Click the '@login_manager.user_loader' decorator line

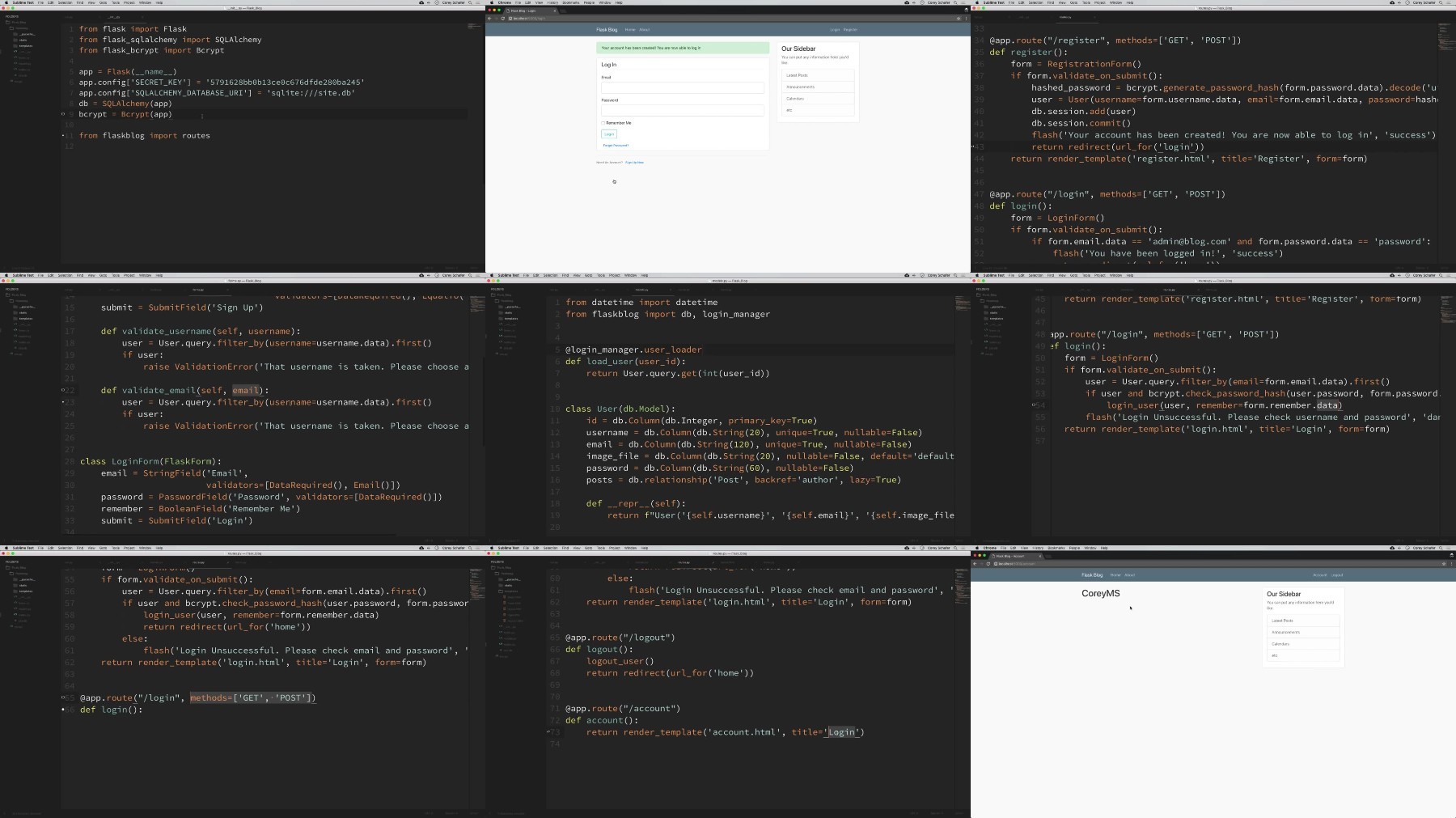click(x=633, y=350)
